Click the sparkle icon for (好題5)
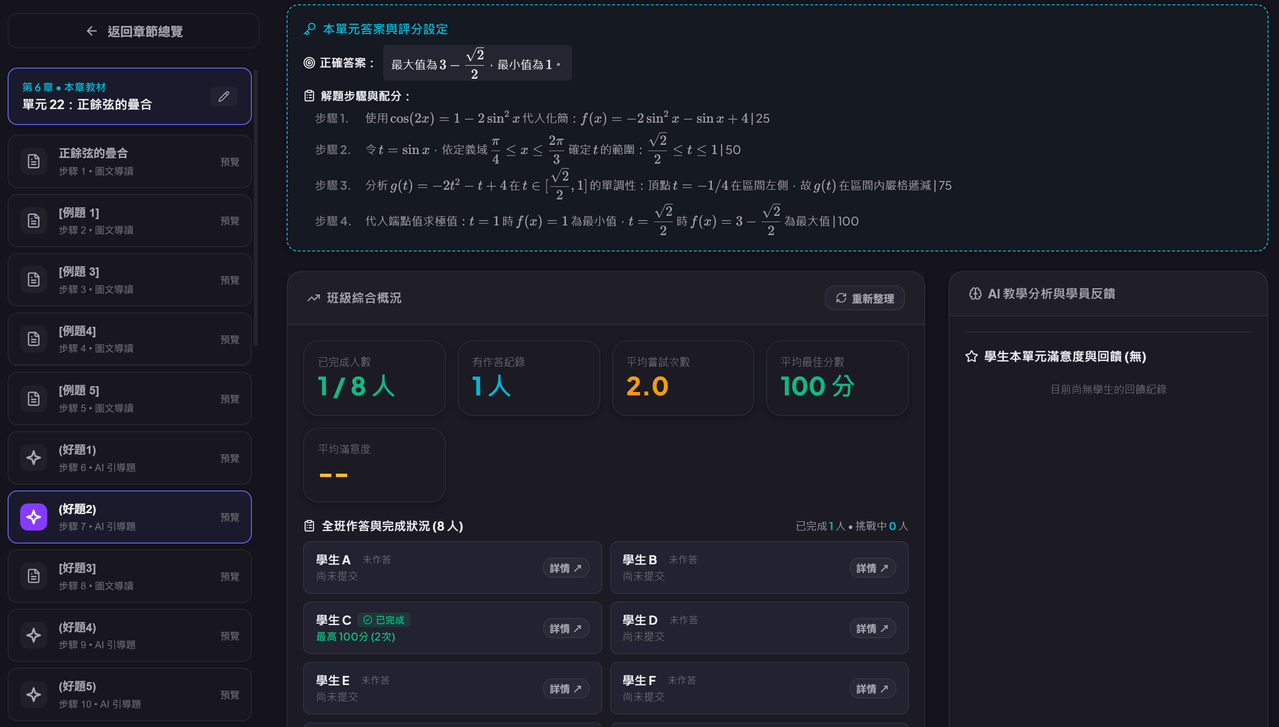1279x727 pixels. click(x=34, y=695)
